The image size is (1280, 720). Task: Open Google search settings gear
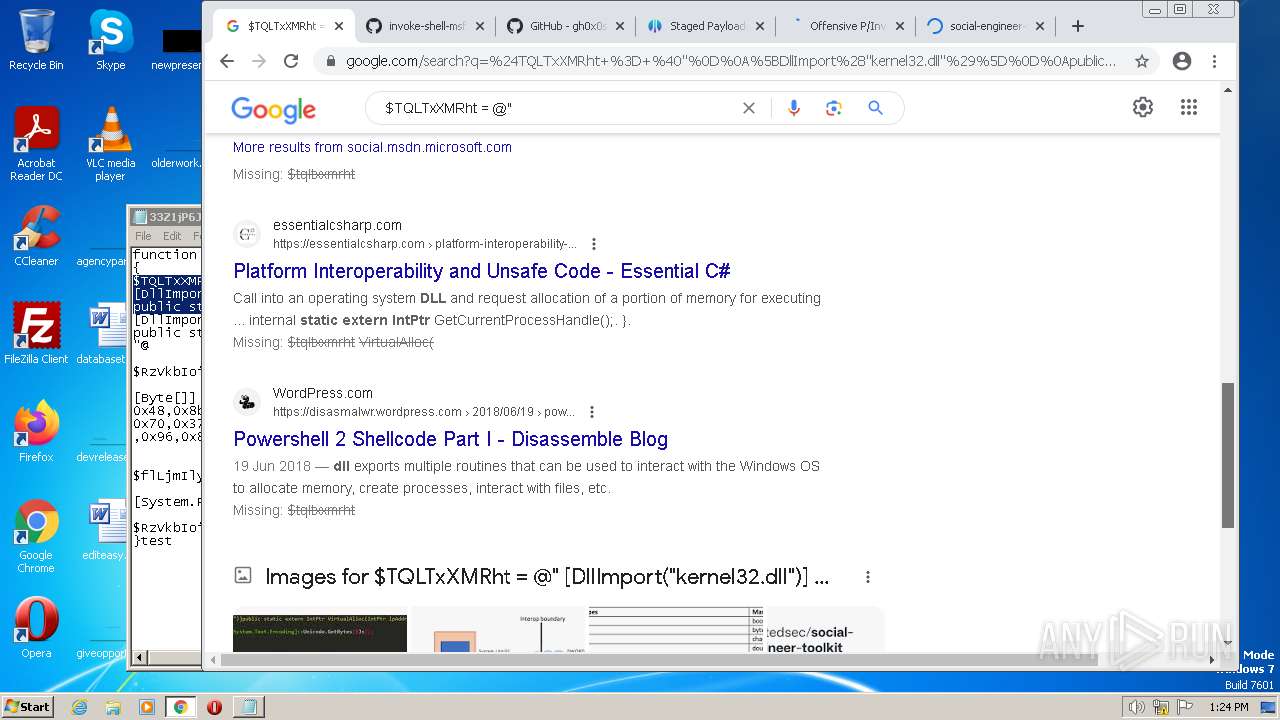pos(1143,107)
